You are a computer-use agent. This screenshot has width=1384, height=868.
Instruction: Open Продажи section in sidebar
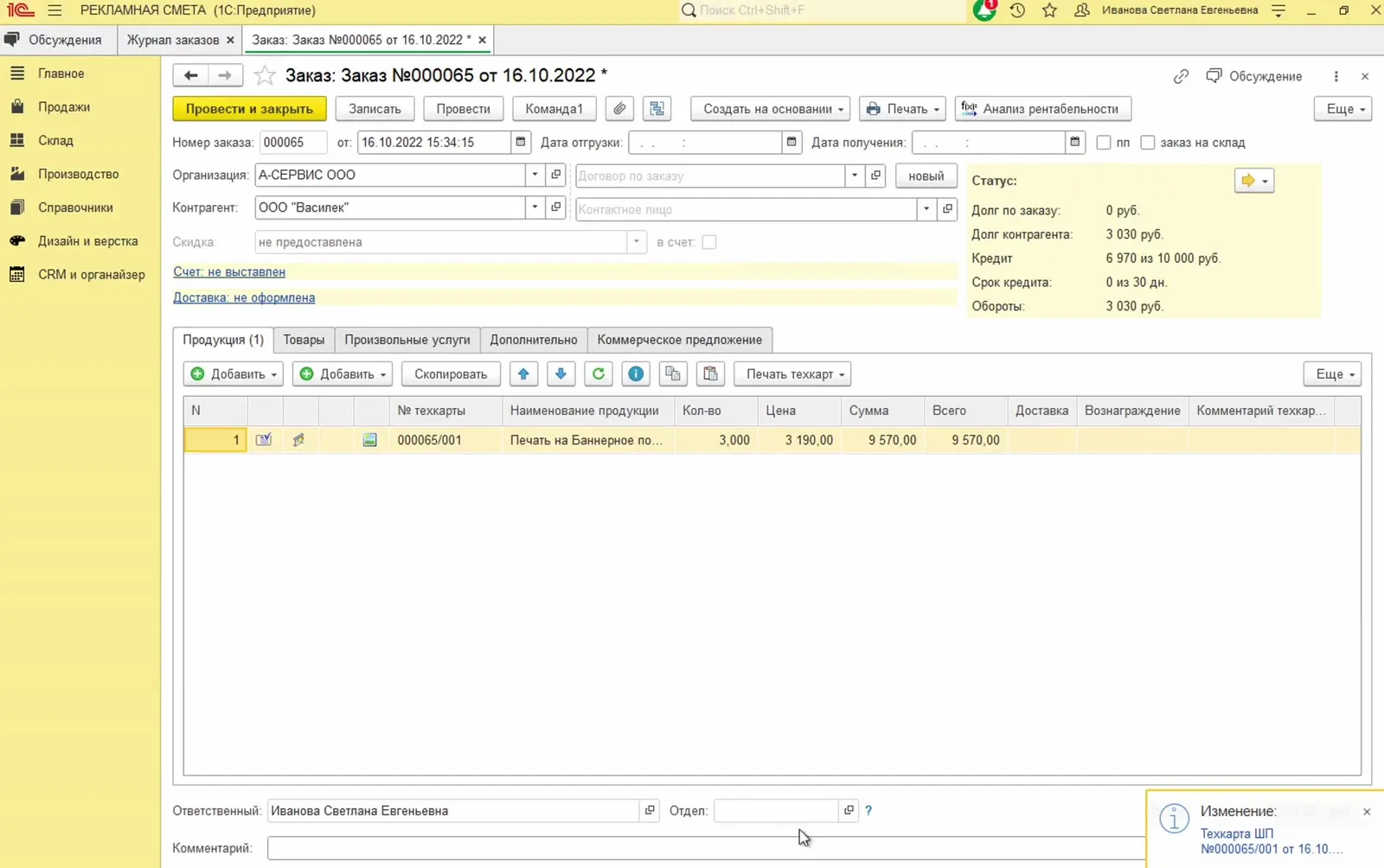tap(64, 106)
